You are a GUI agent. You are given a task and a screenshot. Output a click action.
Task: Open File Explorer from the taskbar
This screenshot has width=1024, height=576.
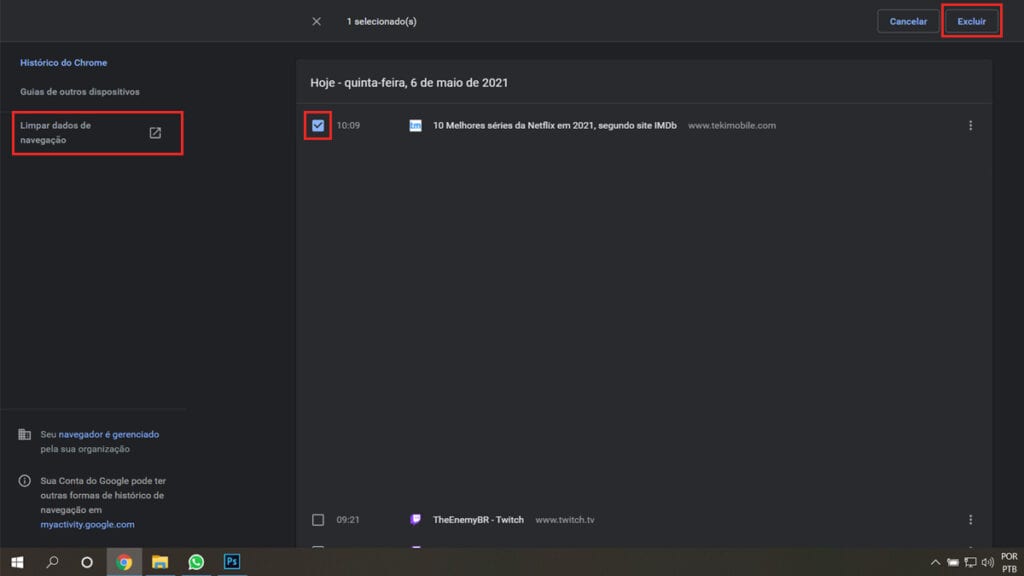tap(160, 562)
